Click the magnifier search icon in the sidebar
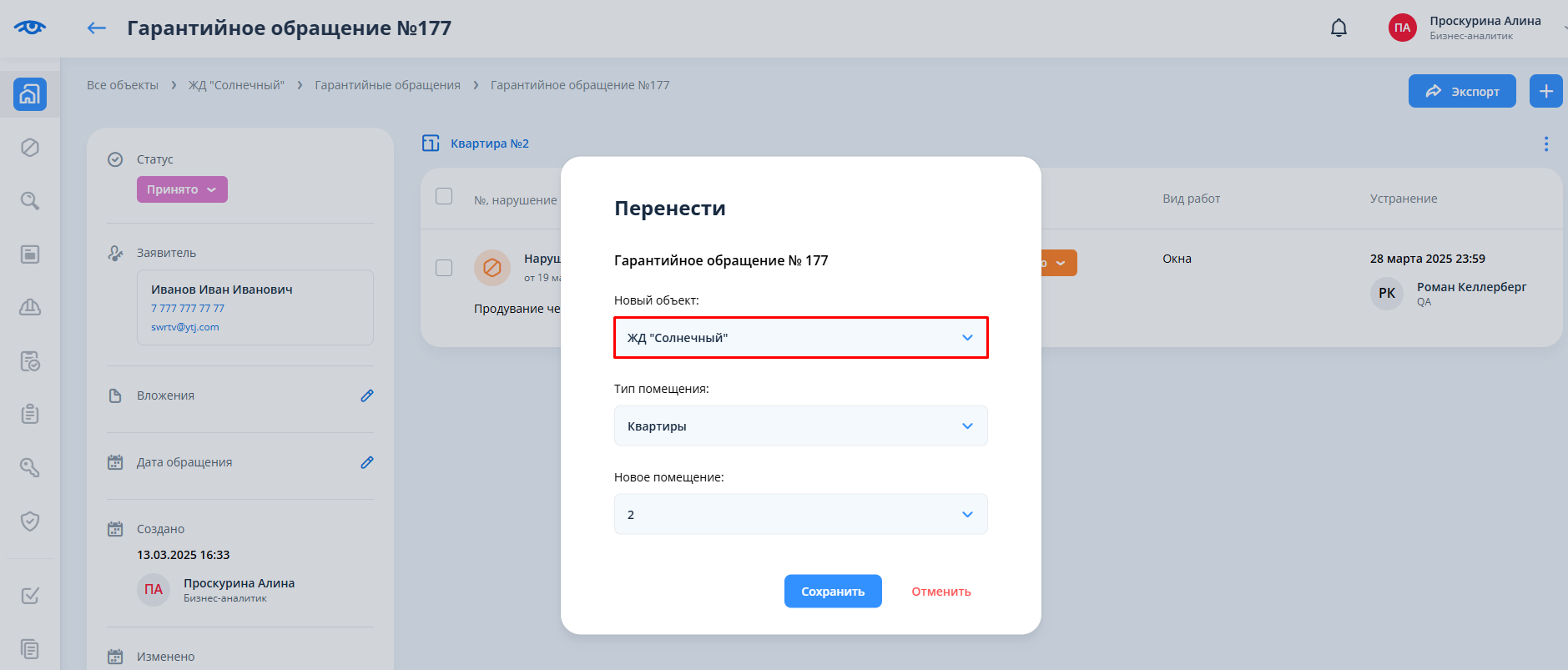This screenshot has height=670, width=1568. pyautogui.click(x=30, y=201)
